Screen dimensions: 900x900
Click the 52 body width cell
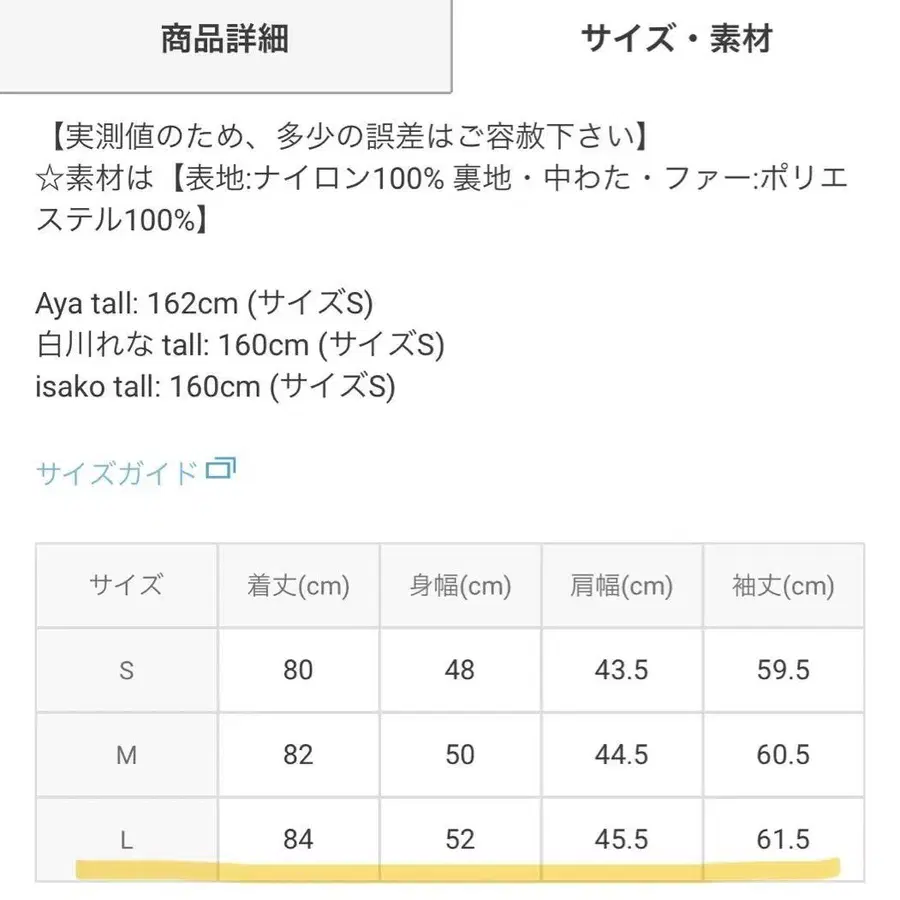pos(460,840)
